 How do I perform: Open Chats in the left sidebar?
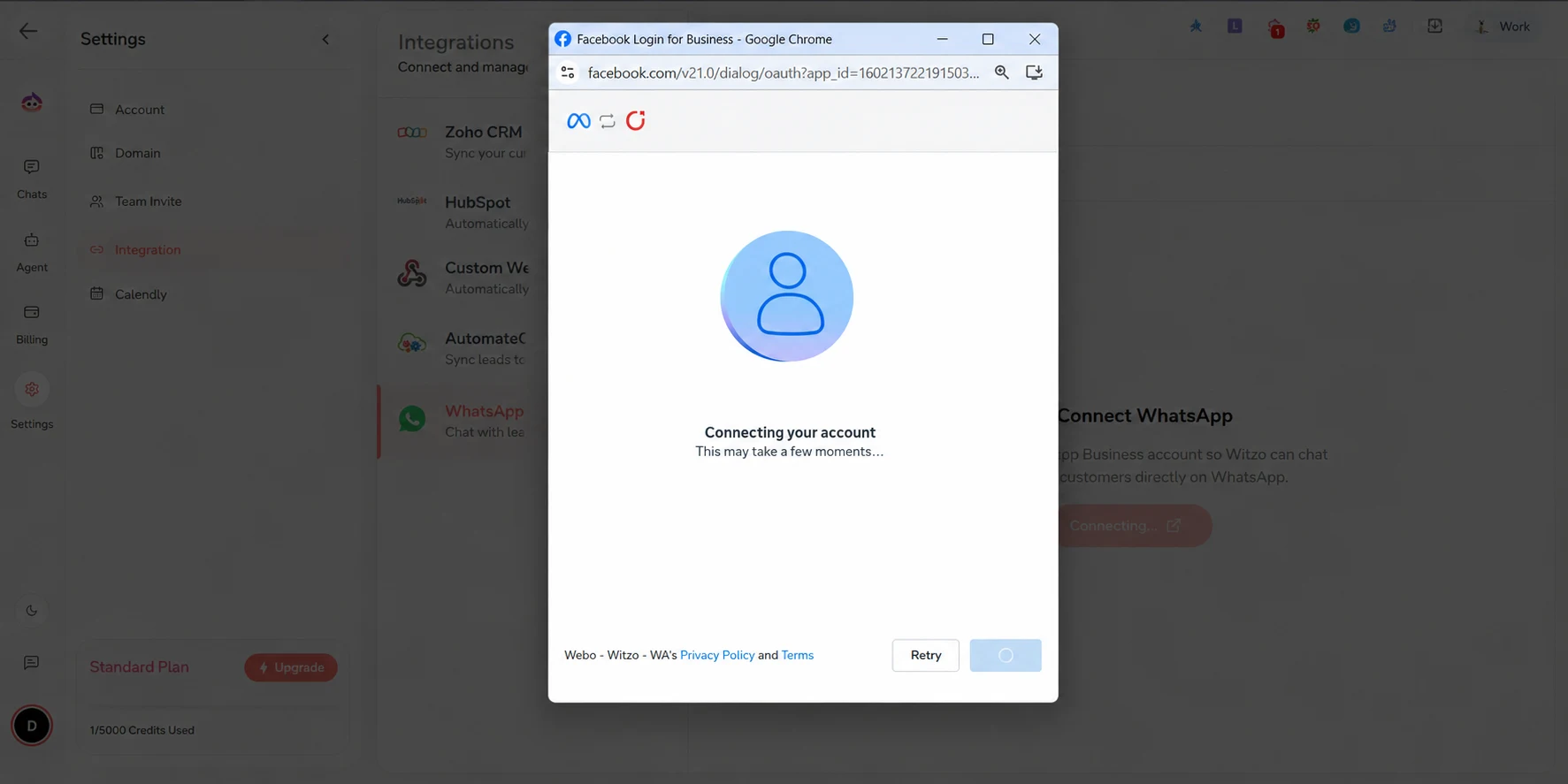pos(32,179)
